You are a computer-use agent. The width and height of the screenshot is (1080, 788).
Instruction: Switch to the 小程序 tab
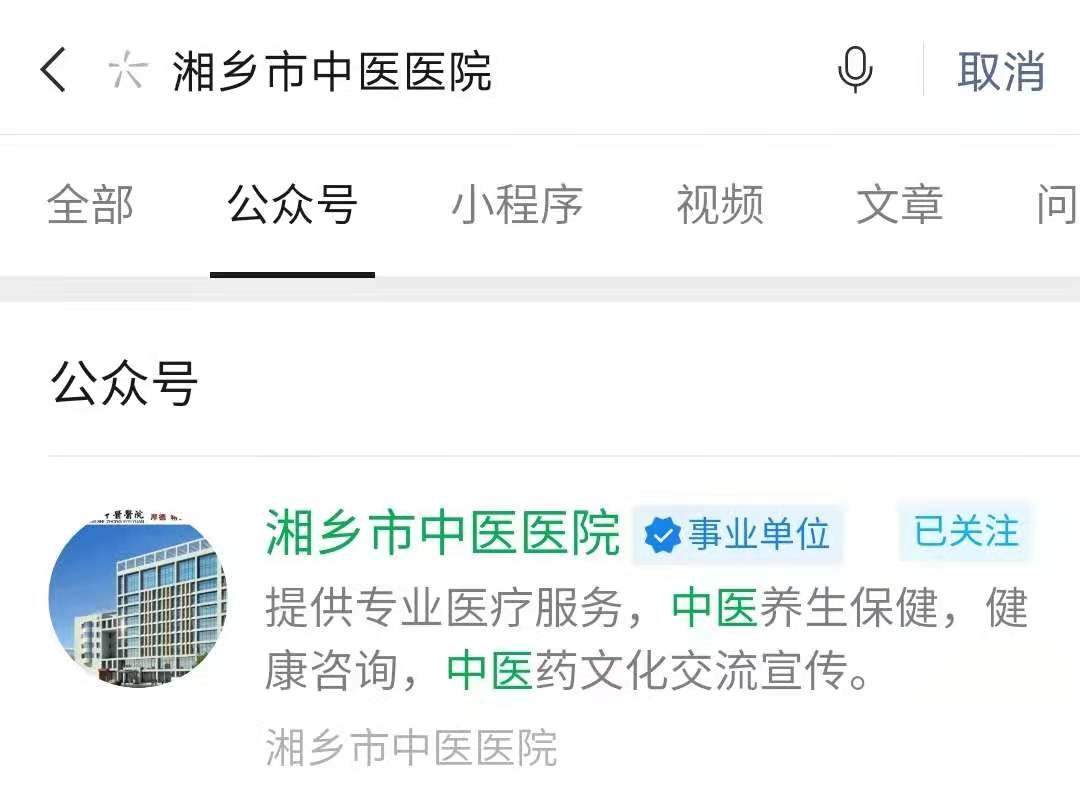coord(517,205)
